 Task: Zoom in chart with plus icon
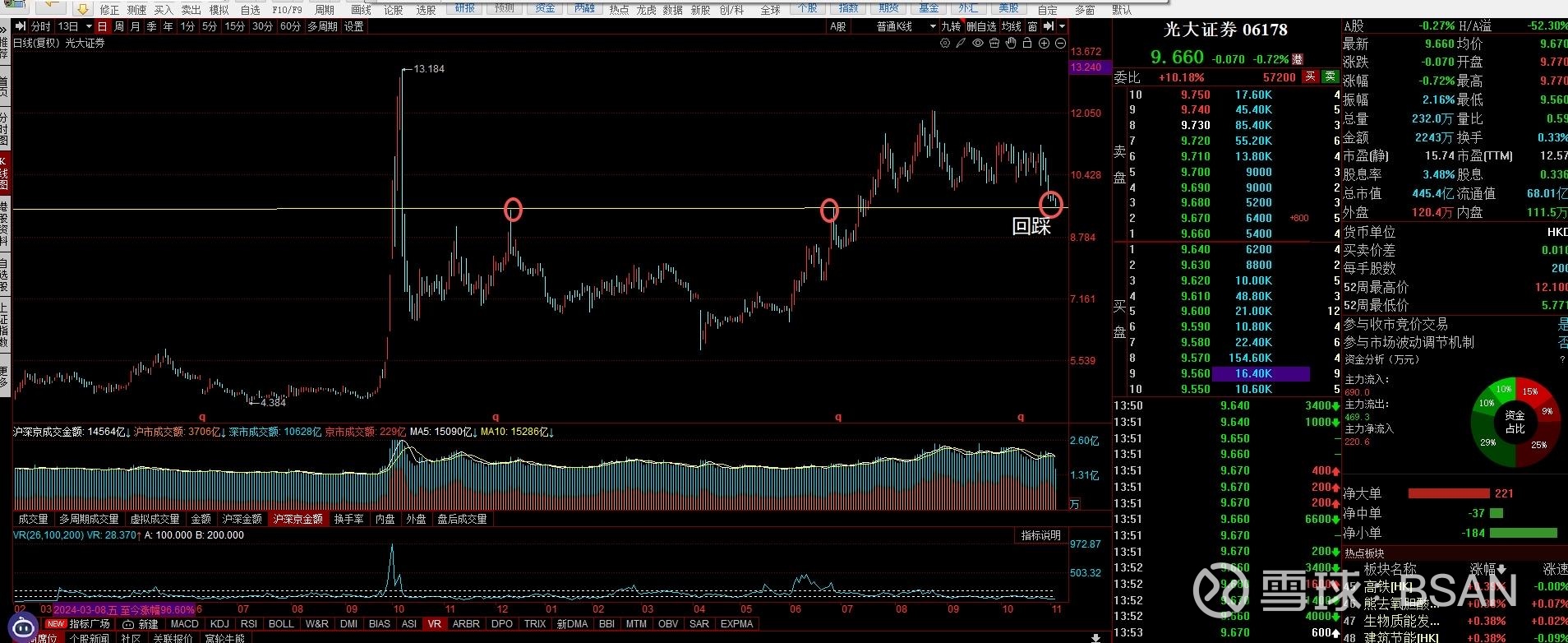1044,43
